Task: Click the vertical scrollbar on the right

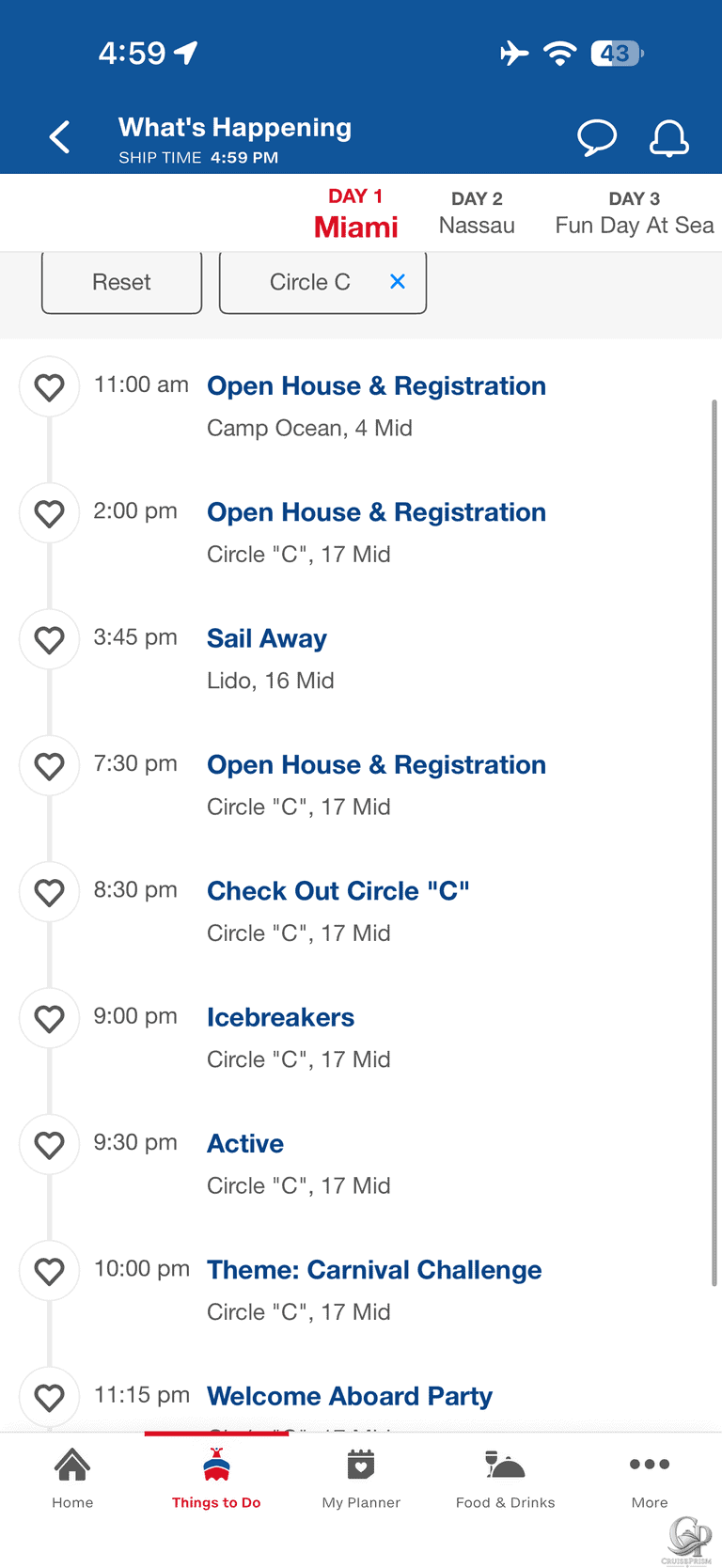Action: (x=714, y=842)
